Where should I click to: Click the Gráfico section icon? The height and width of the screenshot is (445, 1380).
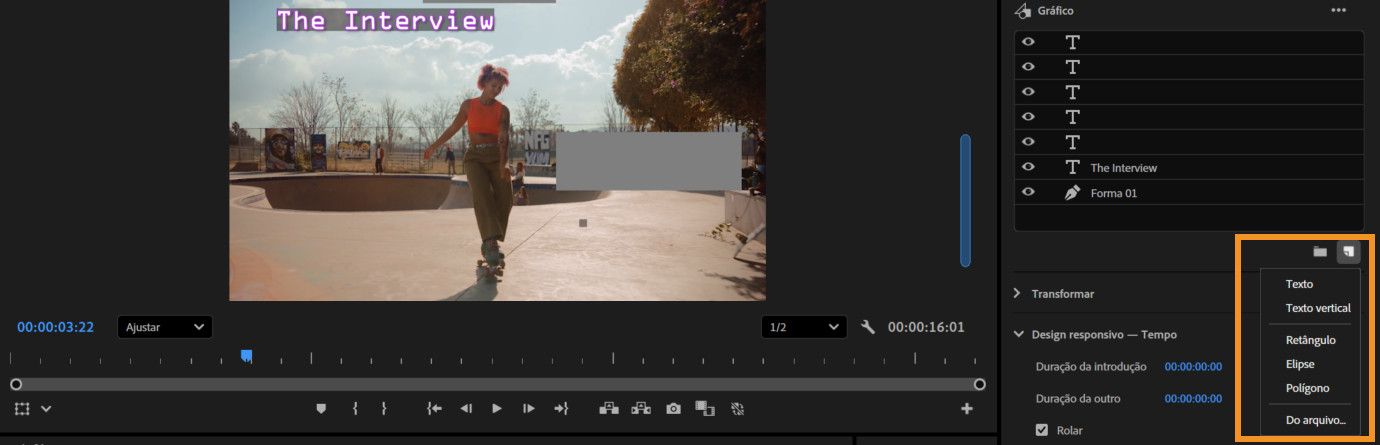coord(1022,10)
